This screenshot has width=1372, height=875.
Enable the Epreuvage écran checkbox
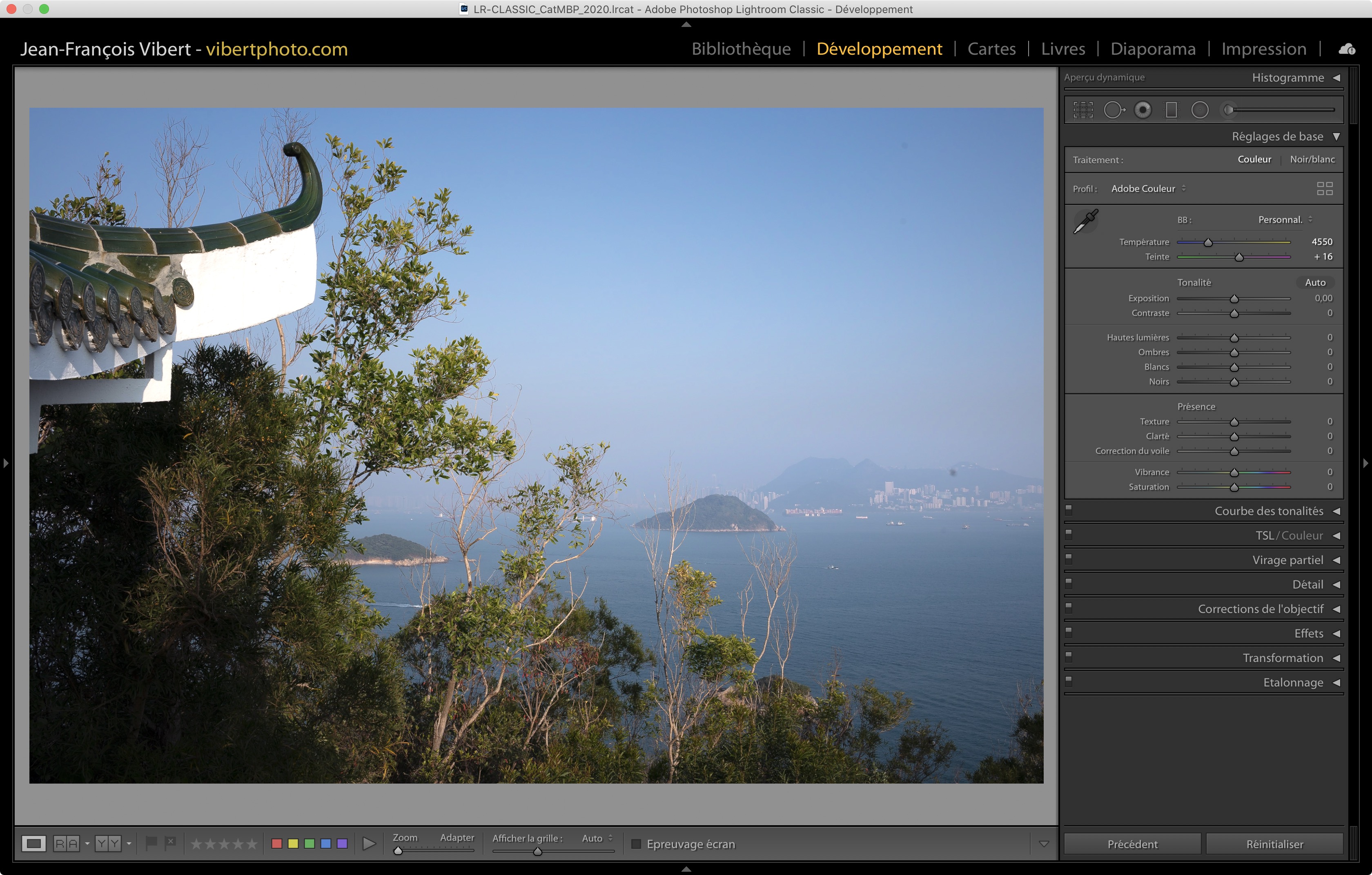click(x=637, y=844)
